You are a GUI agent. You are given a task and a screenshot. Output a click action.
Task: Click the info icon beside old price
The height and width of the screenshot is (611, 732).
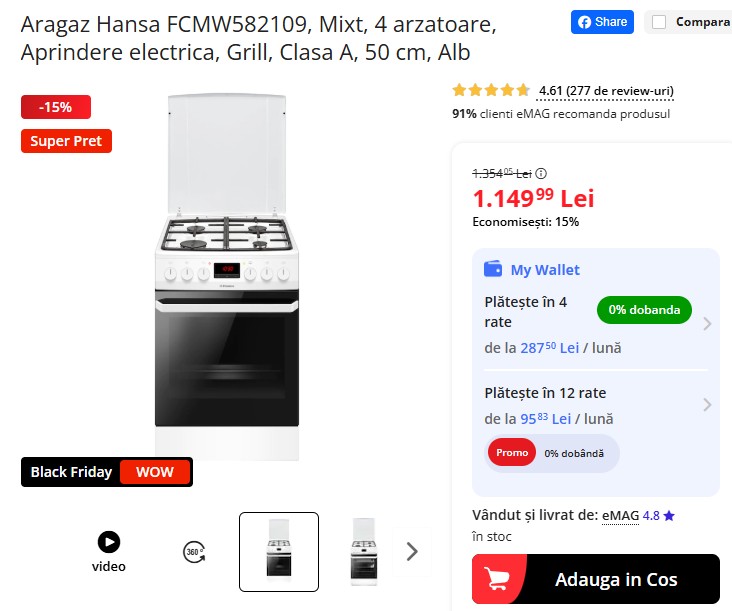542,173
